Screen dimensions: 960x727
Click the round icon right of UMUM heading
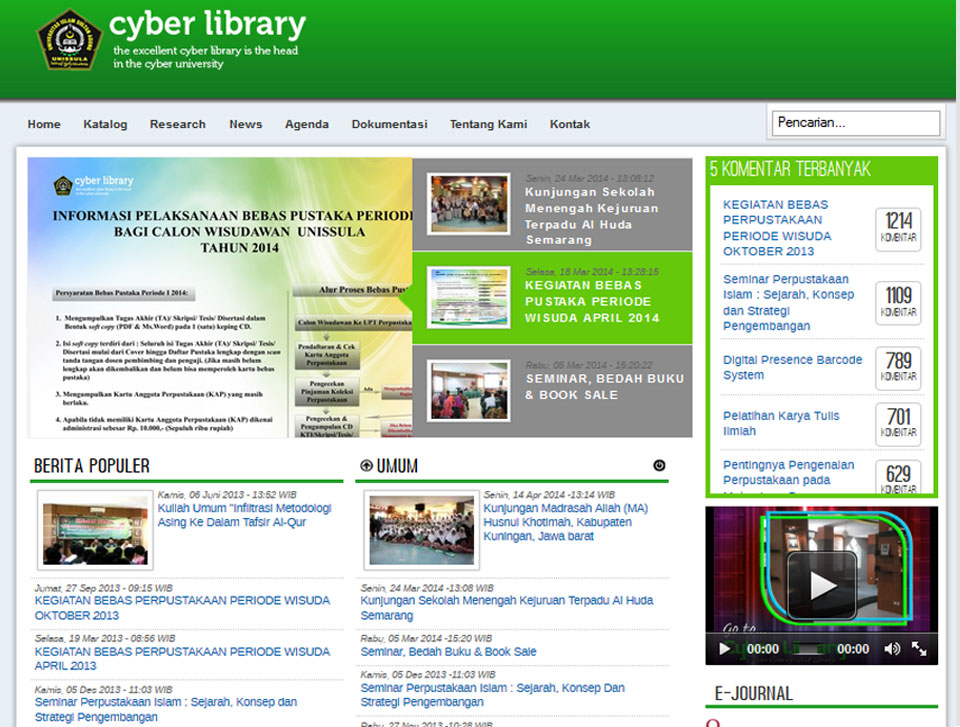(x=659, y=466)
